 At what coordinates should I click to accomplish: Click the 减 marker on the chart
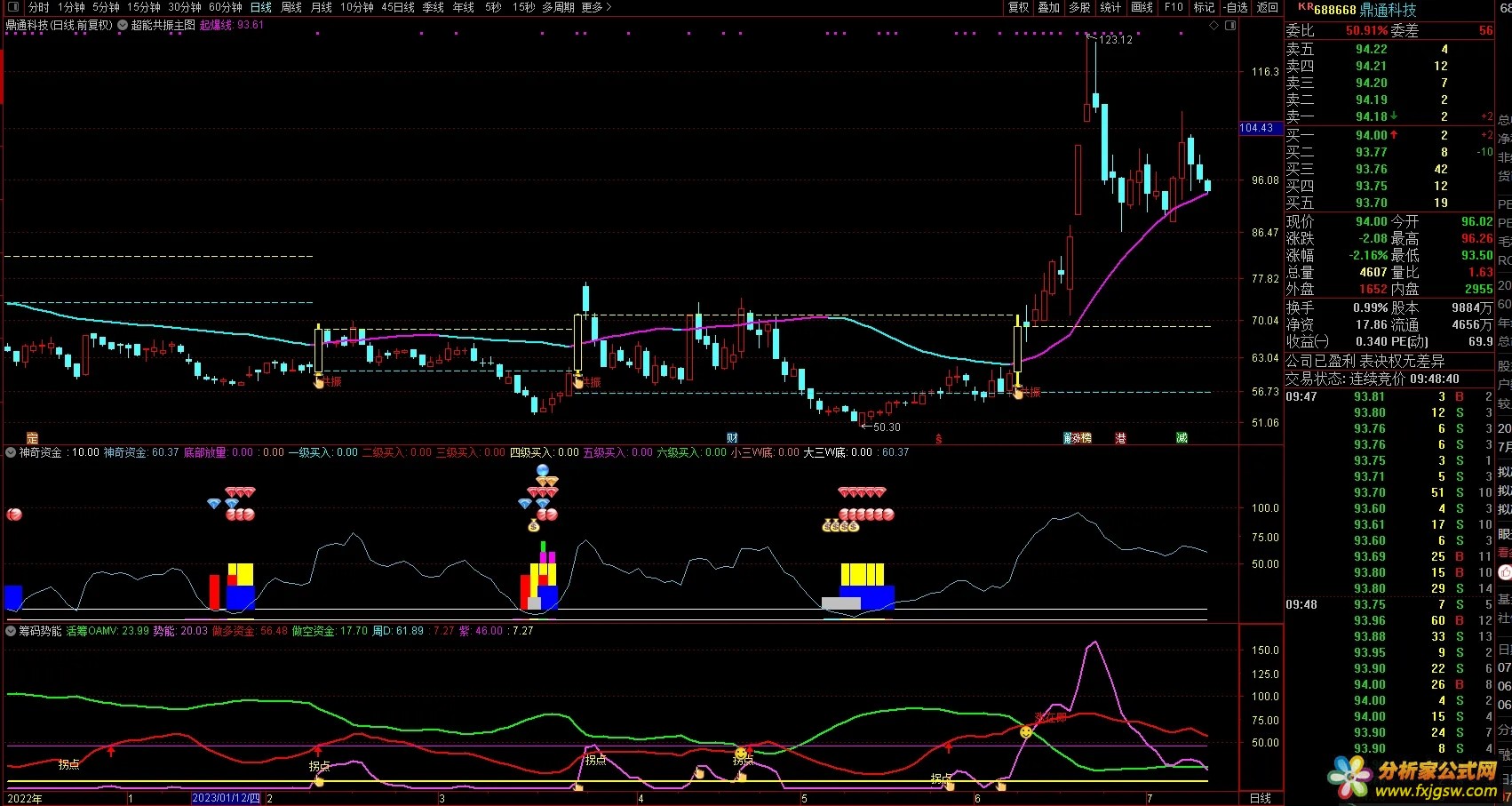[x=1182, y=438]
